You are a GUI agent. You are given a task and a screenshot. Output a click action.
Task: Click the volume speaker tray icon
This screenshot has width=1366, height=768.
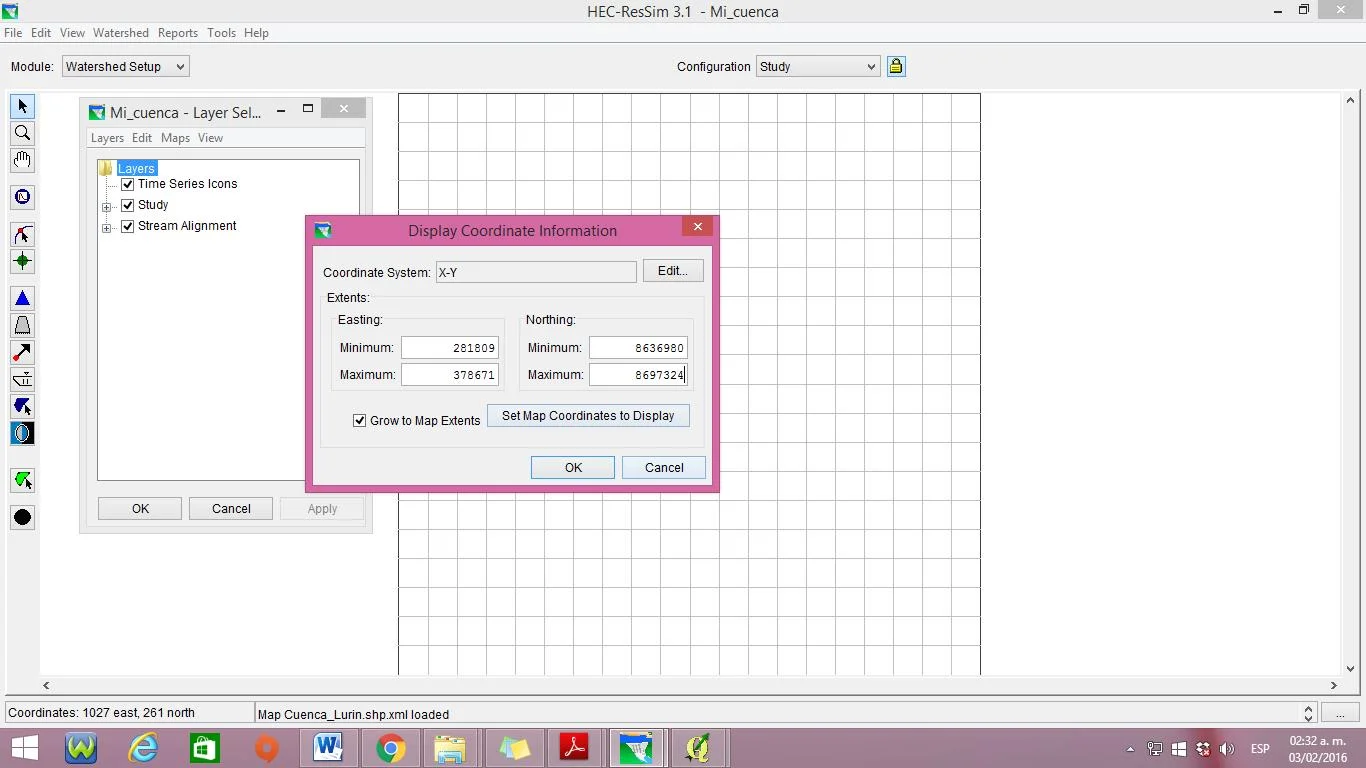tap(1227, 749)
